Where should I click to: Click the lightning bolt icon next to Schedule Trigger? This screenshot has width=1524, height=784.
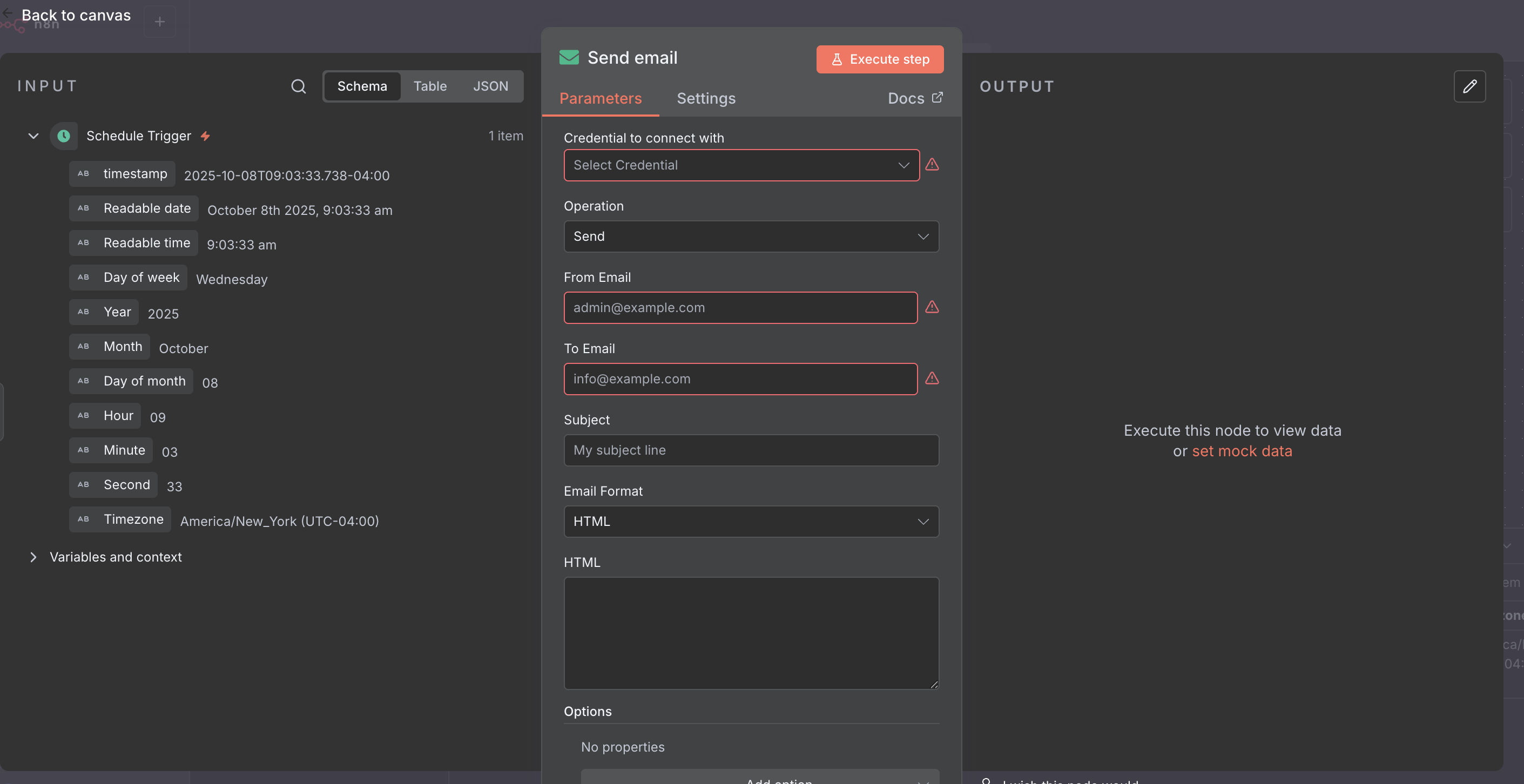(x=205, y=136)
